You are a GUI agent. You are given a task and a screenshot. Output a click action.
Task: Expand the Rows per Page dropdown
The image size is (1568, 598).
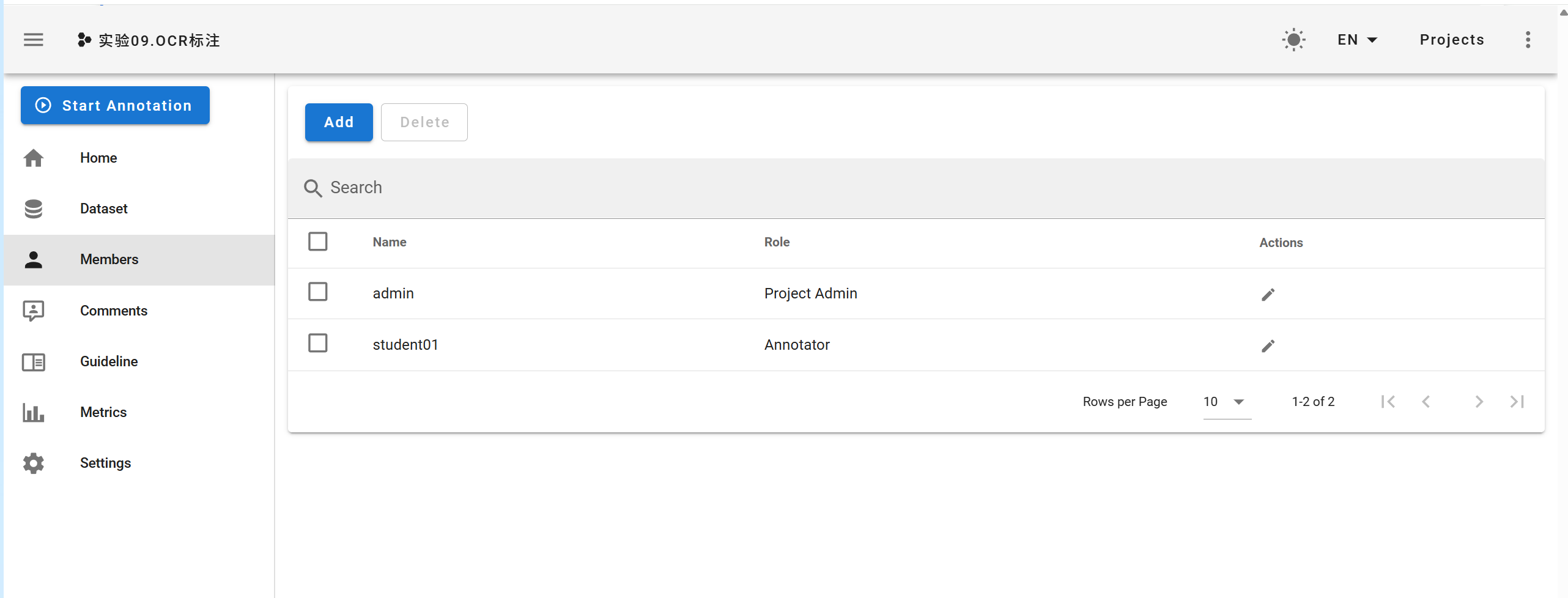(1226, 402)
